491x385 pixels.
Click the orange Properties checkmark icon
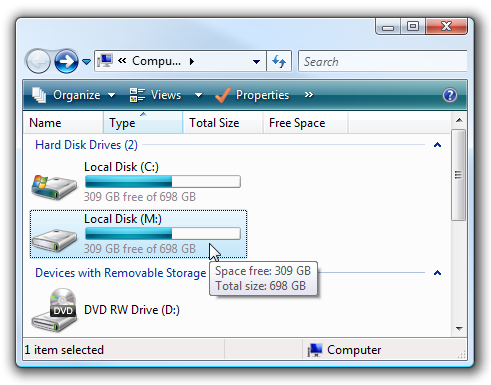pos(223,95)
